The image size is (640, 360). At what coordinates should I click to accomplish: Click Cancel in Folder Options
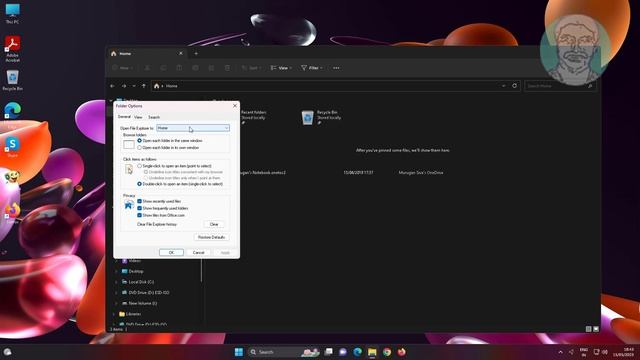click(x=198, y=253)
